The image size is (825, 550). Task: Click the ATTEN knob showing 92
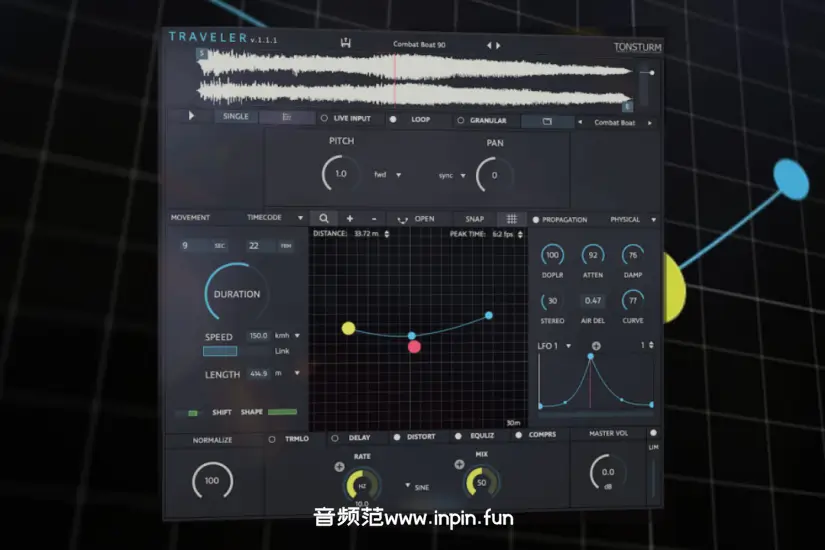(593, 255)
